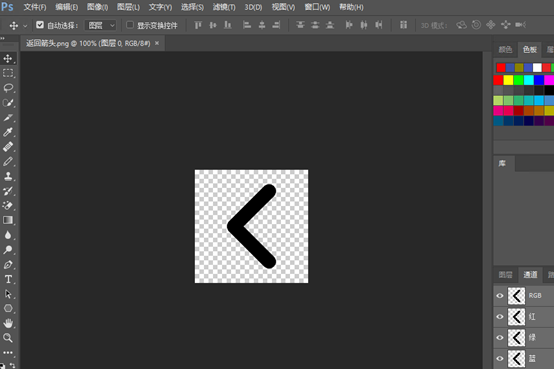The width and height of the screenshot is (554, 369).
Task: Toggle the 自动选择 checkbox
Action: (40, 25)
